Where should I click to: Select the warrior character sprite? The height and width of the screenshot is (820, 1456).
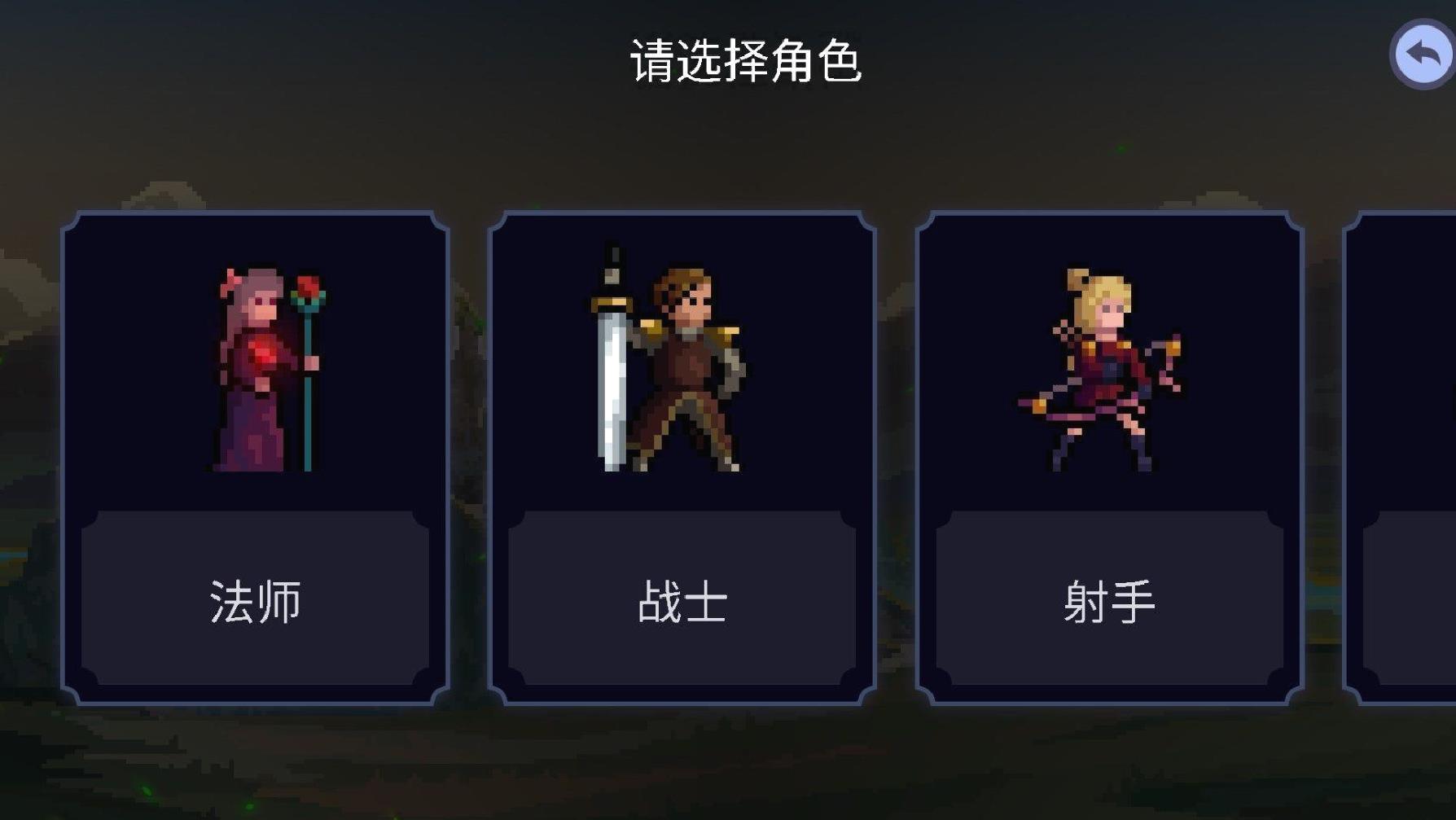(x=669, y=358)
